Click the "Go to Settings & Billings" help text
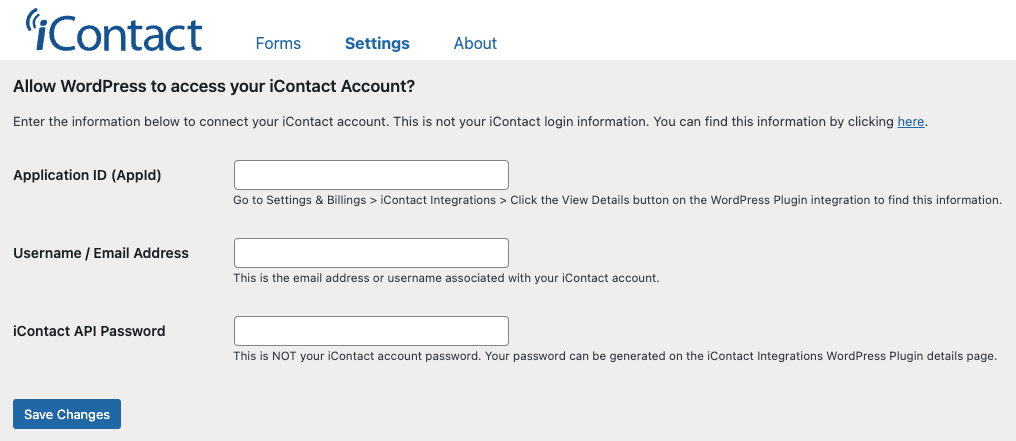1016x441 pixels. (618, 200)
